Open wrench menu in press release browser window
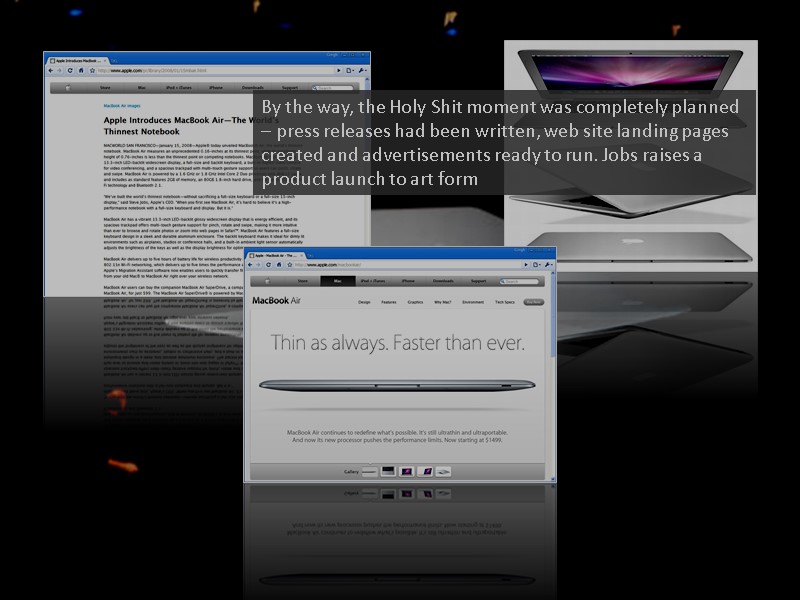Image resolution: width=800 pixels, height=600 pixels. [x=362, y=70]
